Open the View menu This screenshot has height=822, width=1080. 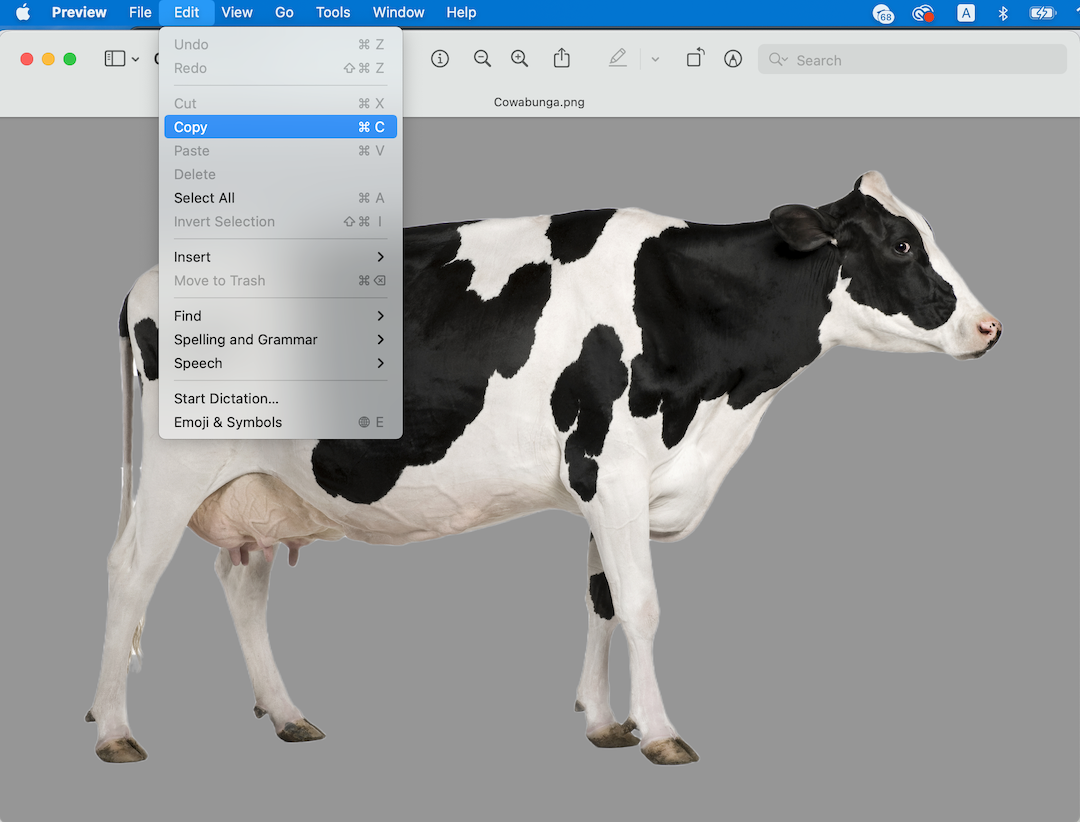pyautogui.click(x=237, y=12)
